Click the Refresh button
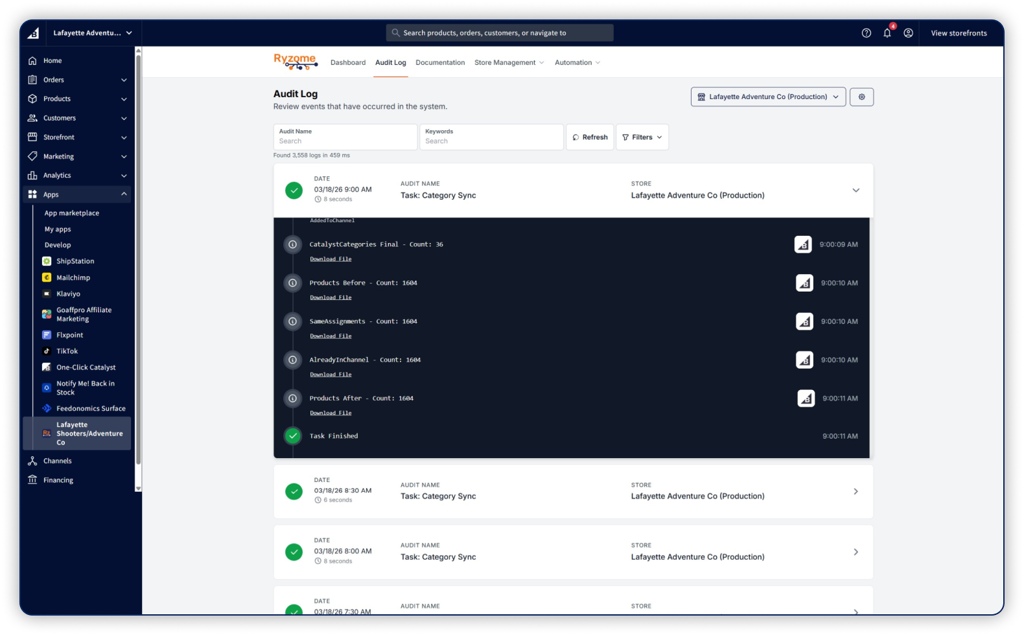Screen dimensions: 1024x635 pos(590,137)
